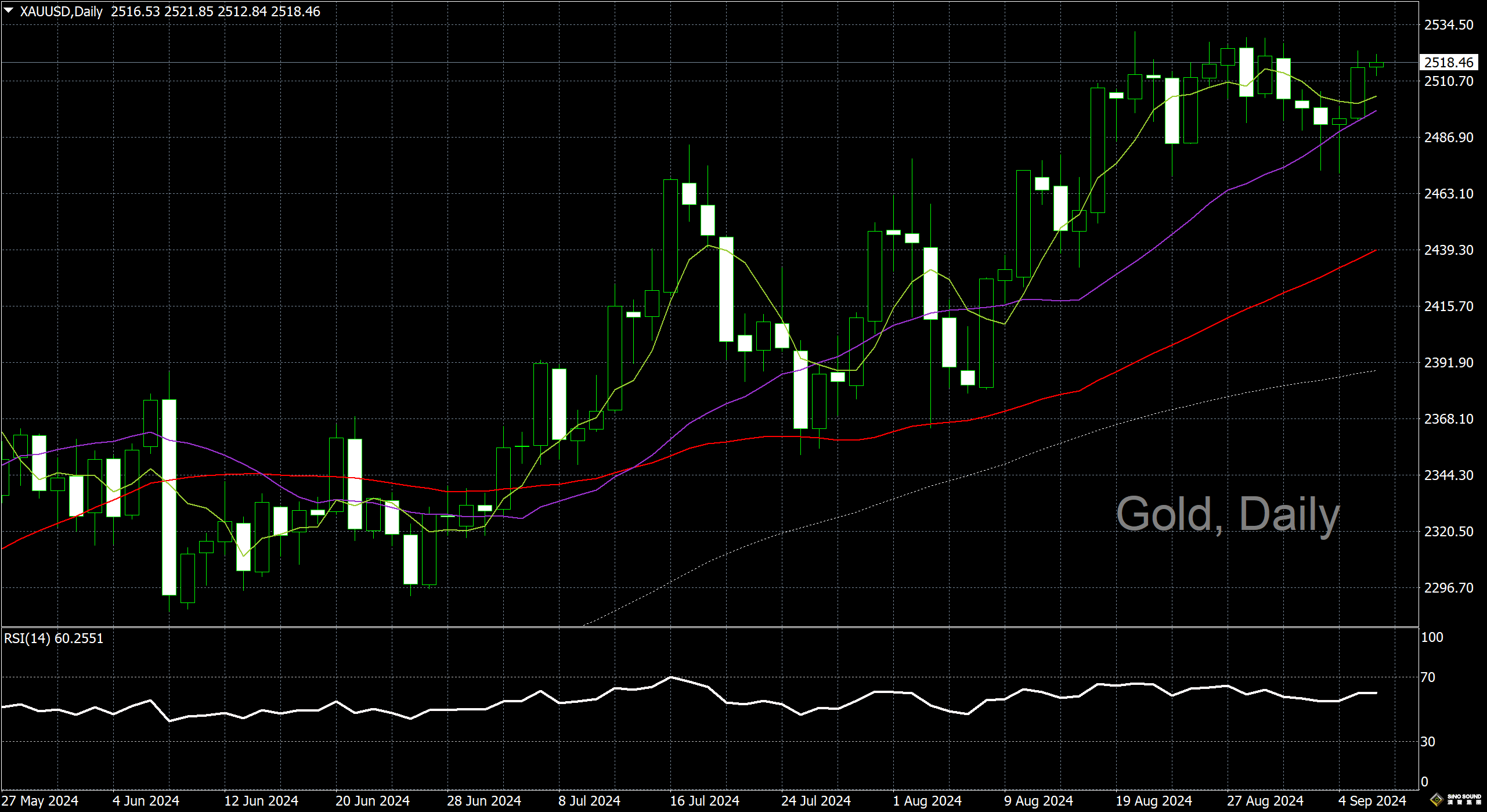1487x812 pixels.
Task: Click the 2415.70 price axis label
Action: coord(1449,306)
